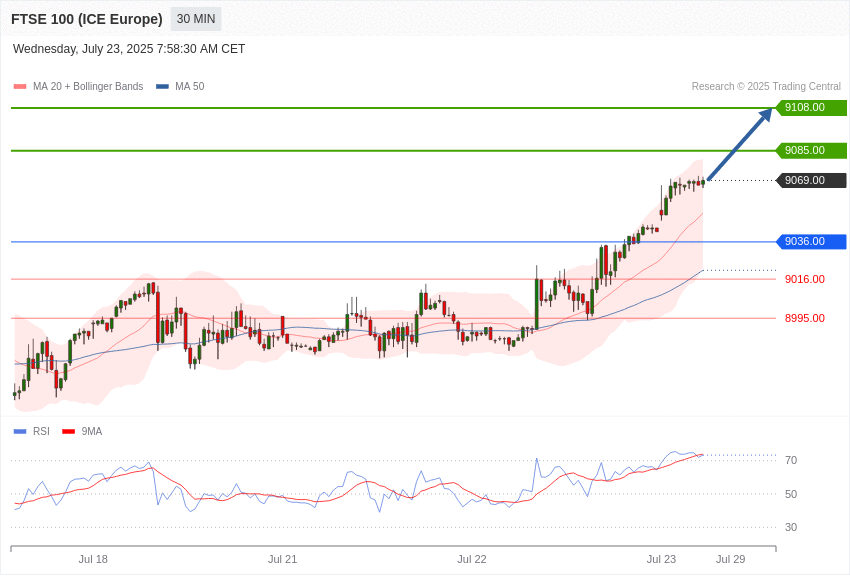Screen dimensions: 850x576
Task: Toggle the MA 50 legend label
Action: (x=190, y=87)
